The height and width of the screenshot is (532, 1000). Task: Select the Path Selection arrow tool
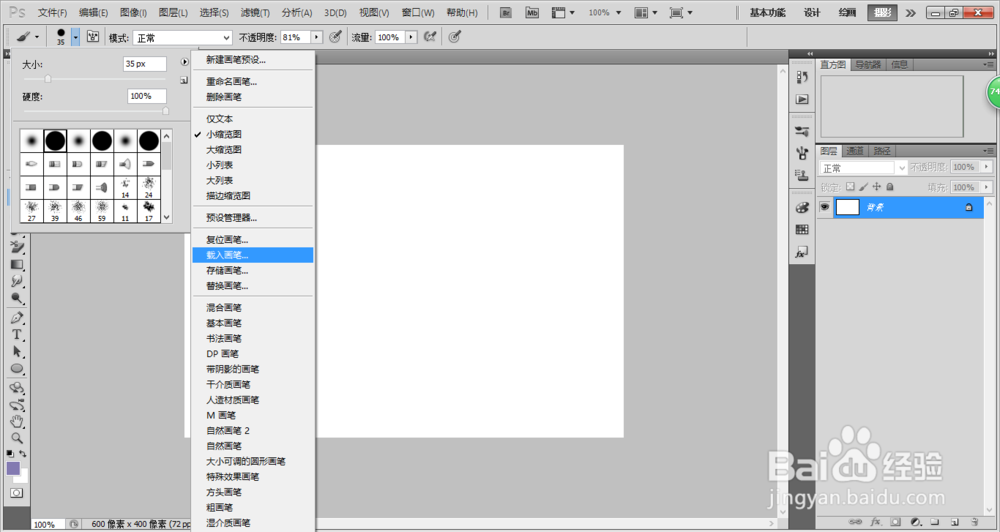tap(17, 351)
